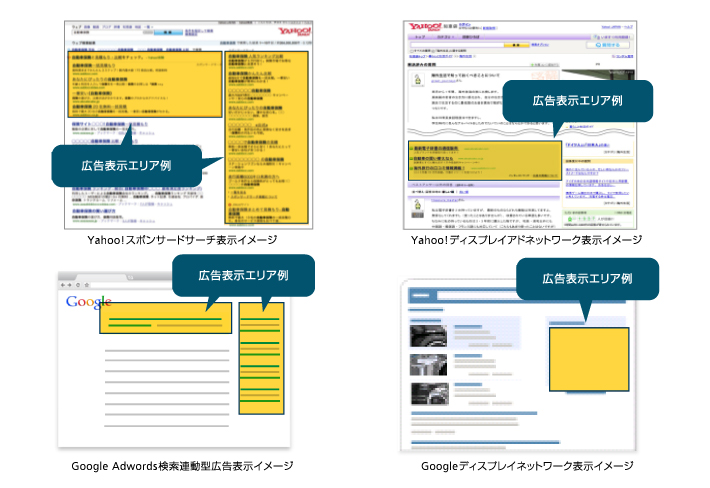The height and width of the screenshot is (488, 710).
Task: Click yellow ad area in Yahoo Display Network image
Action: (485, 161)
